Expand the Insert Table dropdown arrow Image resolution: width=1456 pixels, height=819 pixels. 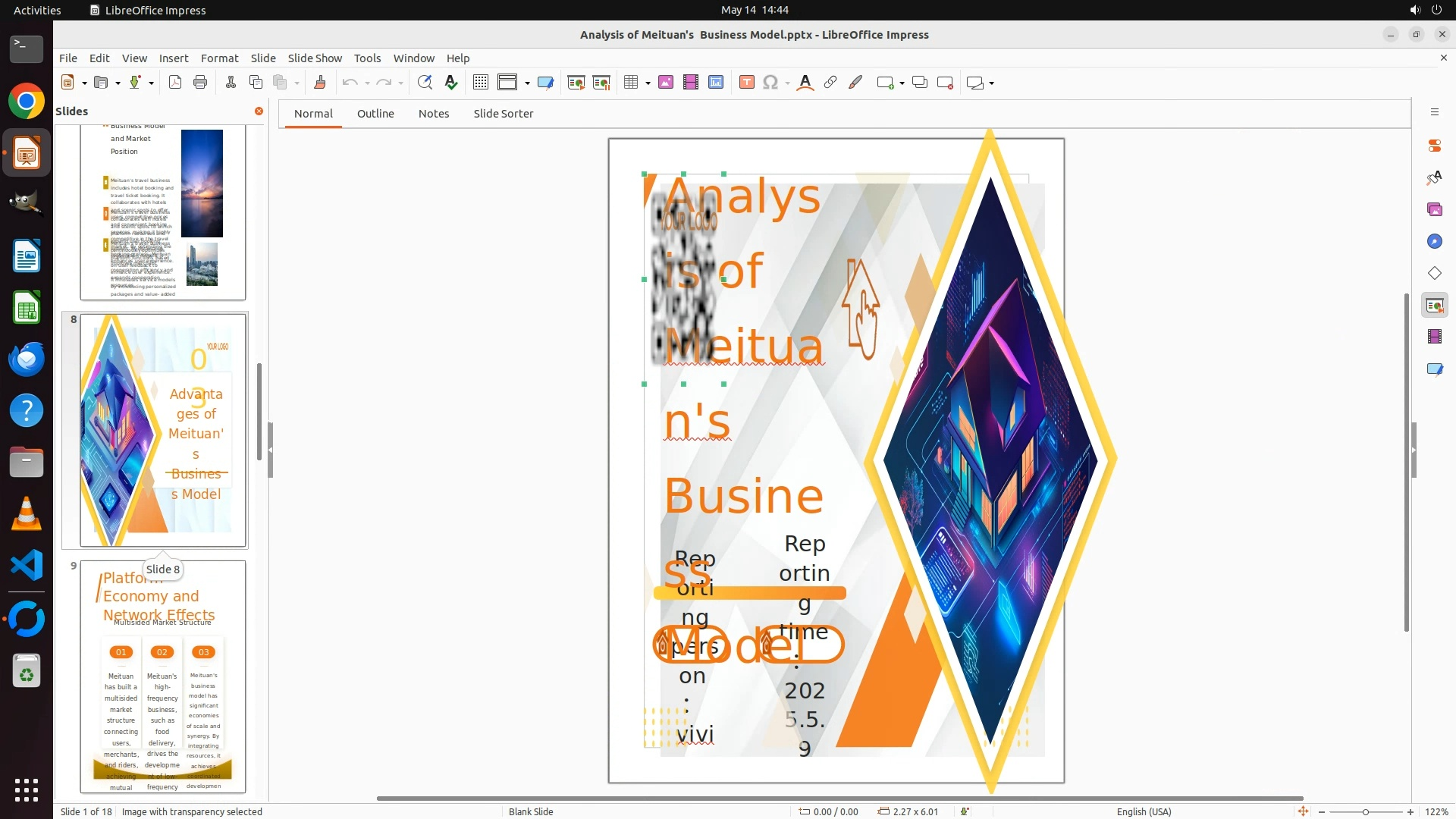point(648,83)
